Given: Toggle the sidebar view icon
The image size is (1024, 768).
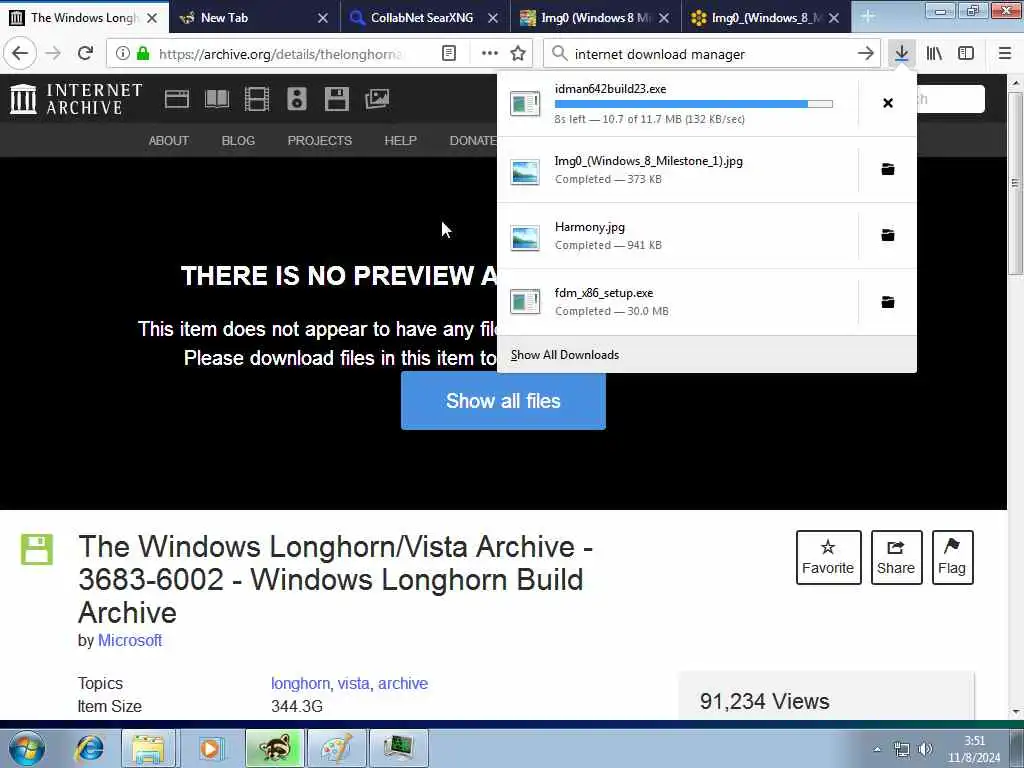Looking at the screenshot, I should (966, 54).
